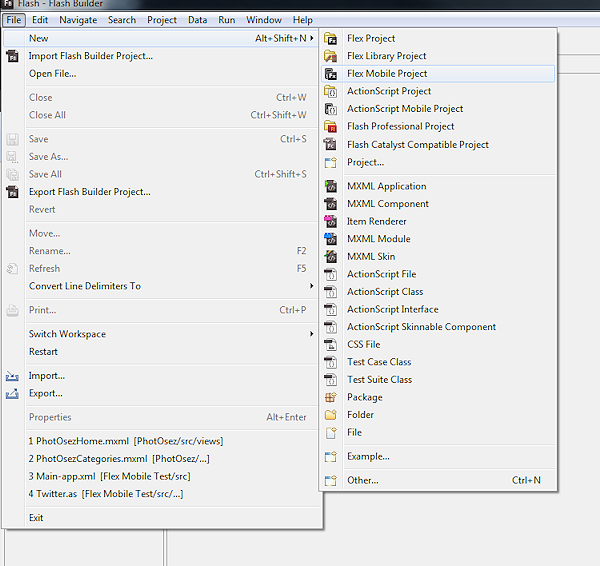Image resolution: width=600 pixels, height=566 pixels.
Task: Choose the Item Renderer icon
Action: [x=331, y=221]
